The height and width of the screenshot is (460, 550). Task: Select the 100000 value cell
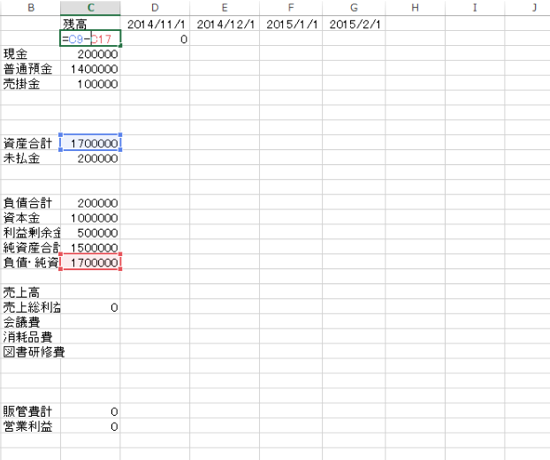tap(90, 84)
